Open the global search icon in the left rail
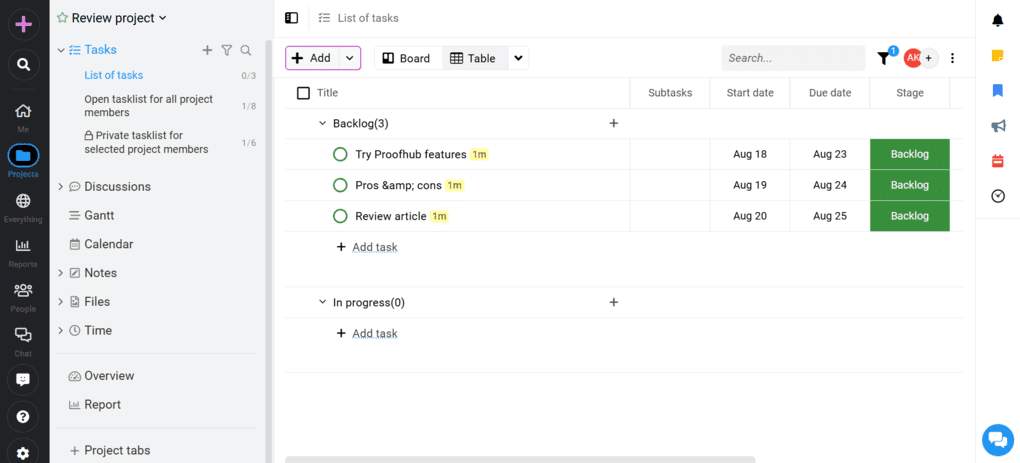Image resolution: width=1020 pixels, height=463 pixels. coord(23,64)
